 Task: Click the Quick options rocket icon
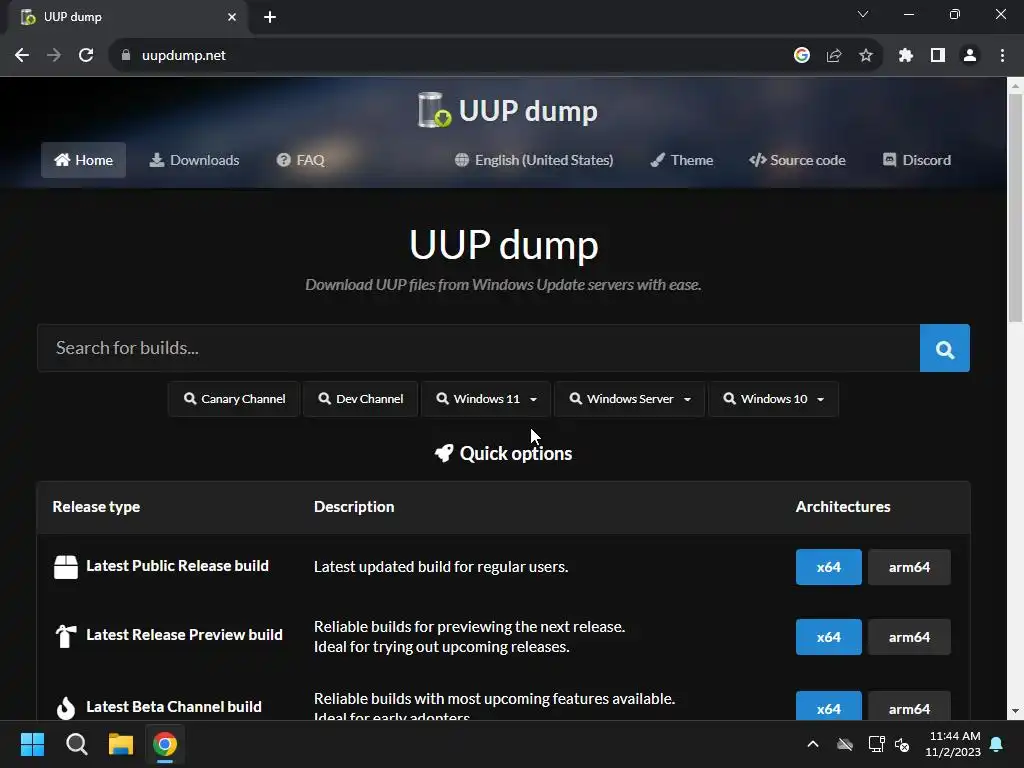(x=444, y=453)
